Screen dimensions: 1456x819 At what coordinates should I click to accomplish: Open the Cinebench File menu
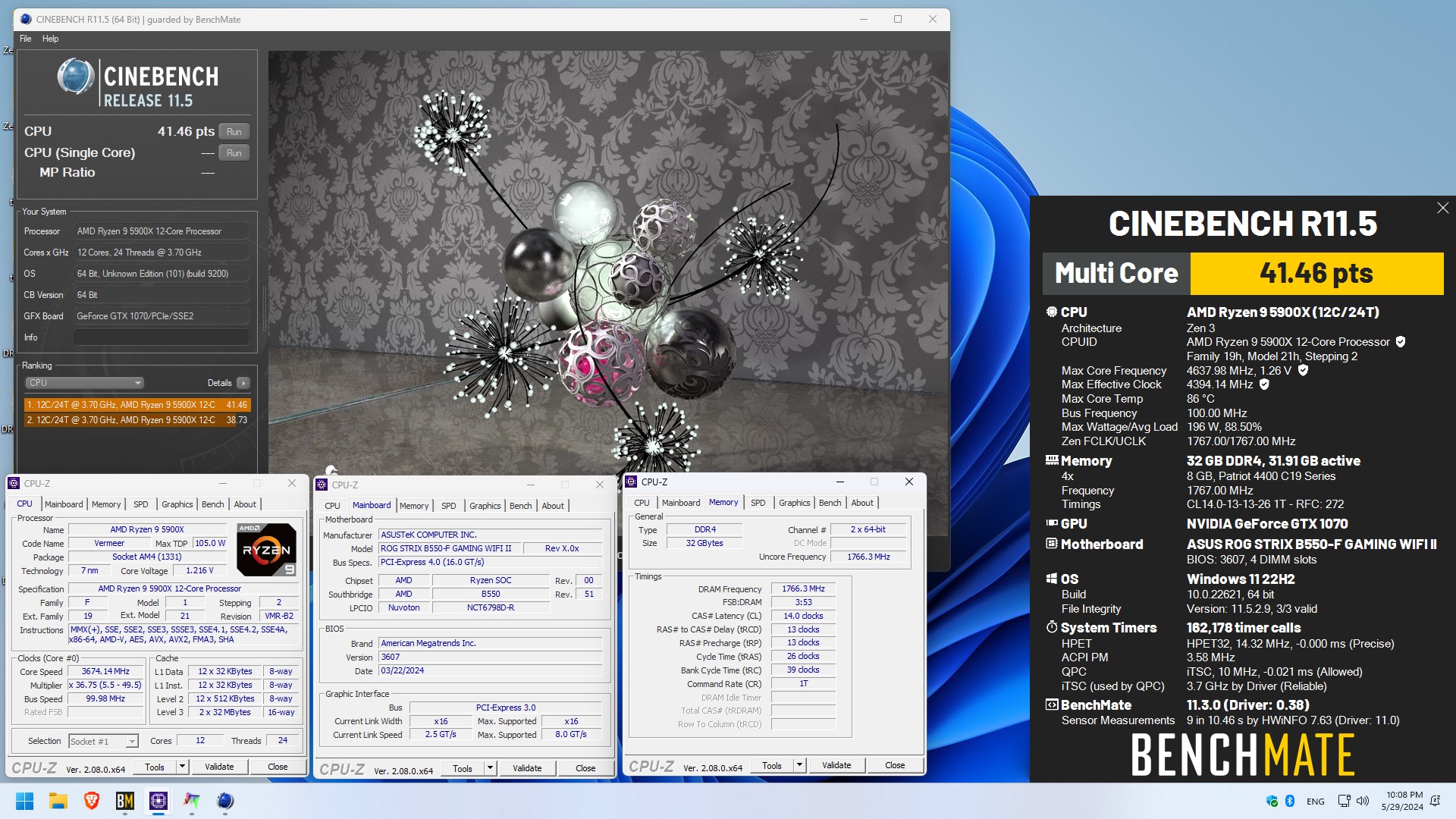pyautogui.click(x=25, y=39)
